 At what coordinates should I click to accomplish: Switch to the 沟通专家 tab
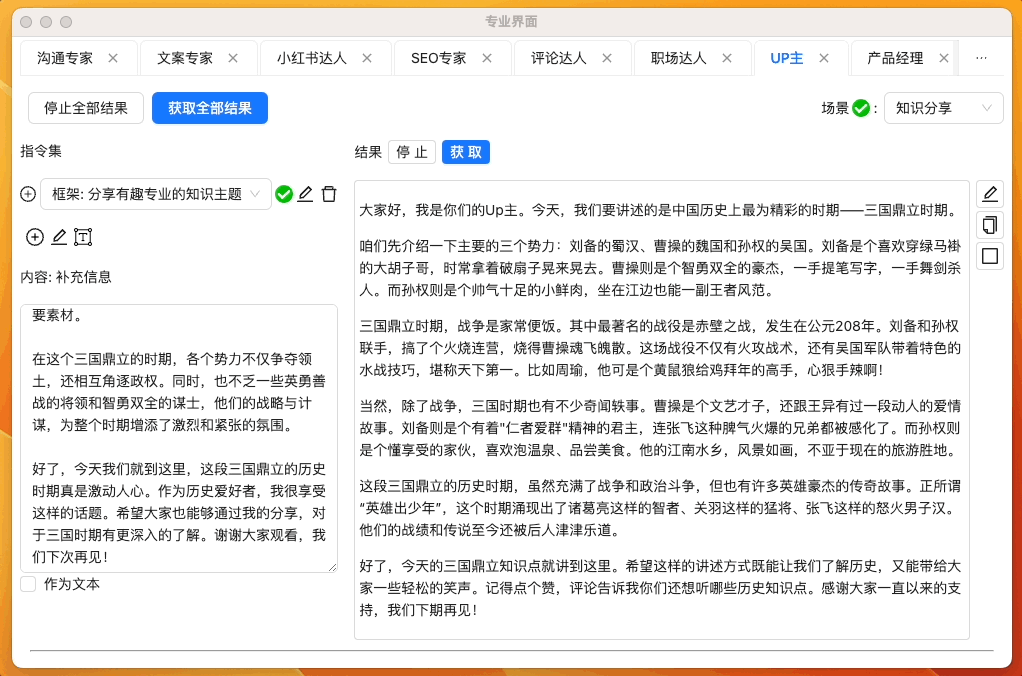(65, 58)
